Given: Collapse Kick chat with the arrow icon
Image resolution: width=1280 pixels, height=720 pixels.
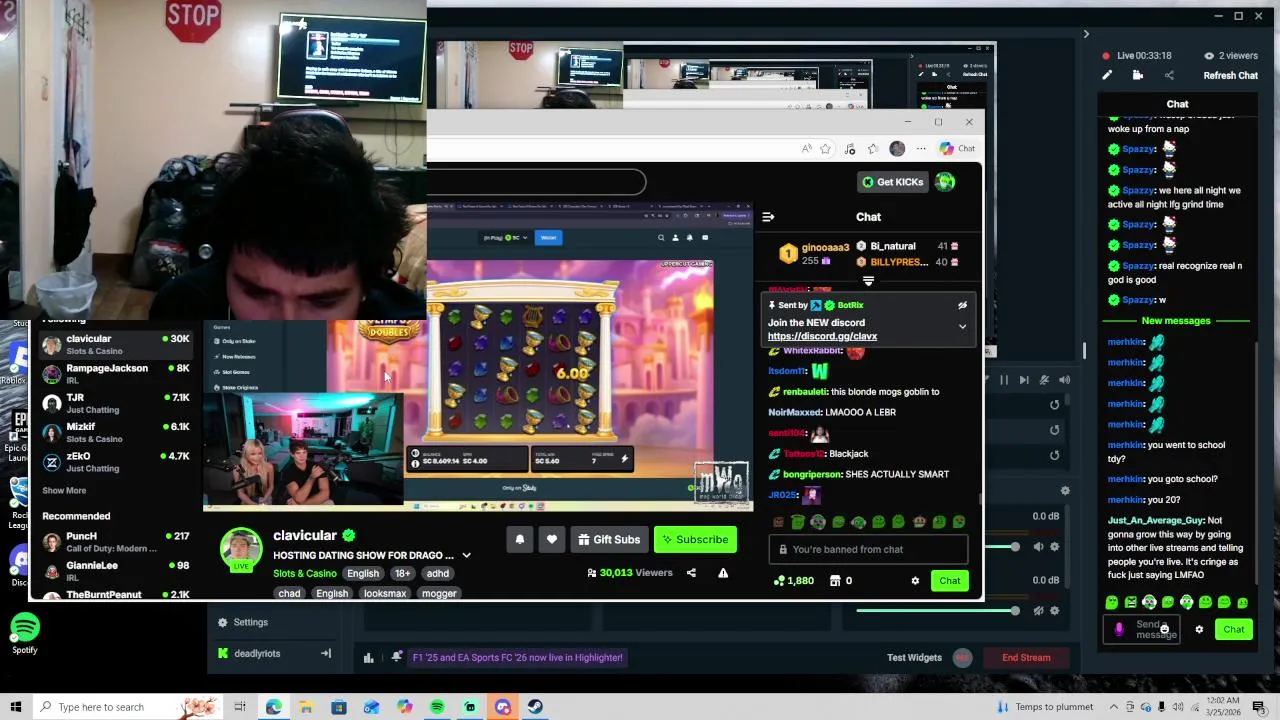Looking at the screenshot, I should (x=768, y=217).
